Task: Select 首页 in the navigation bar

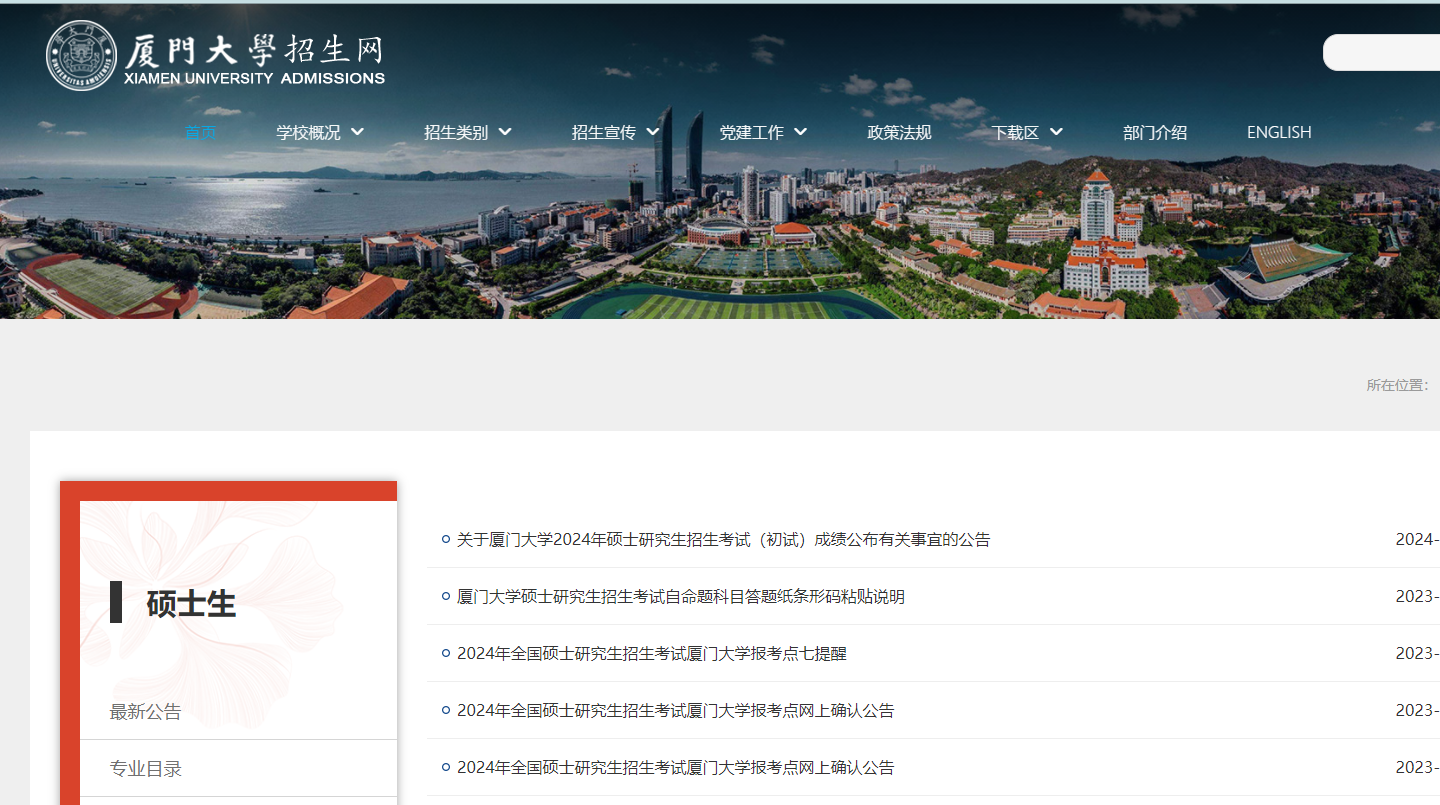Action: (200, 131)
